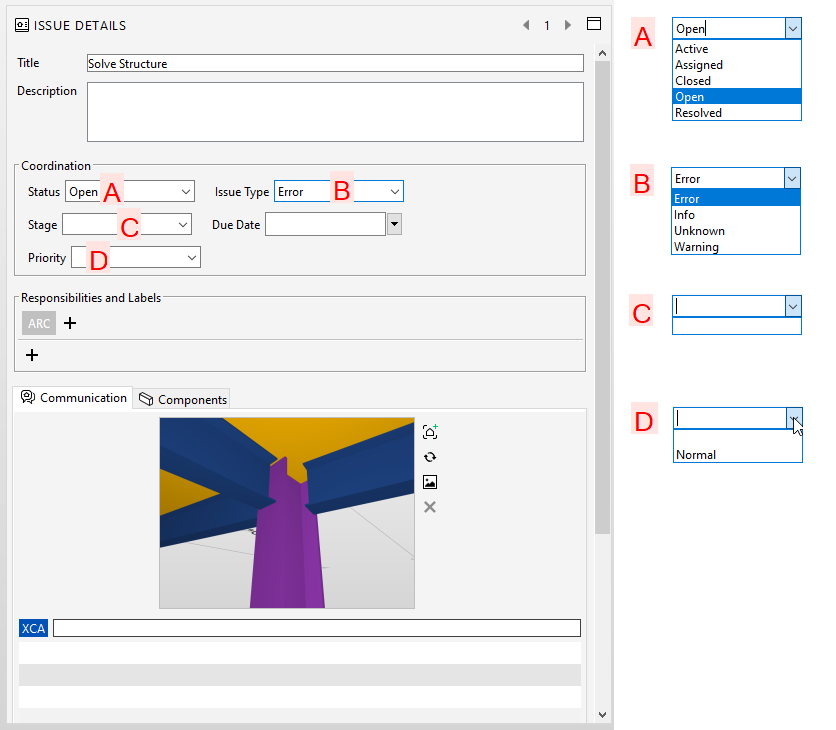Click the panel layout icon in the header
The height and width of the screenshot is (730, 836).
pos(594,23)
